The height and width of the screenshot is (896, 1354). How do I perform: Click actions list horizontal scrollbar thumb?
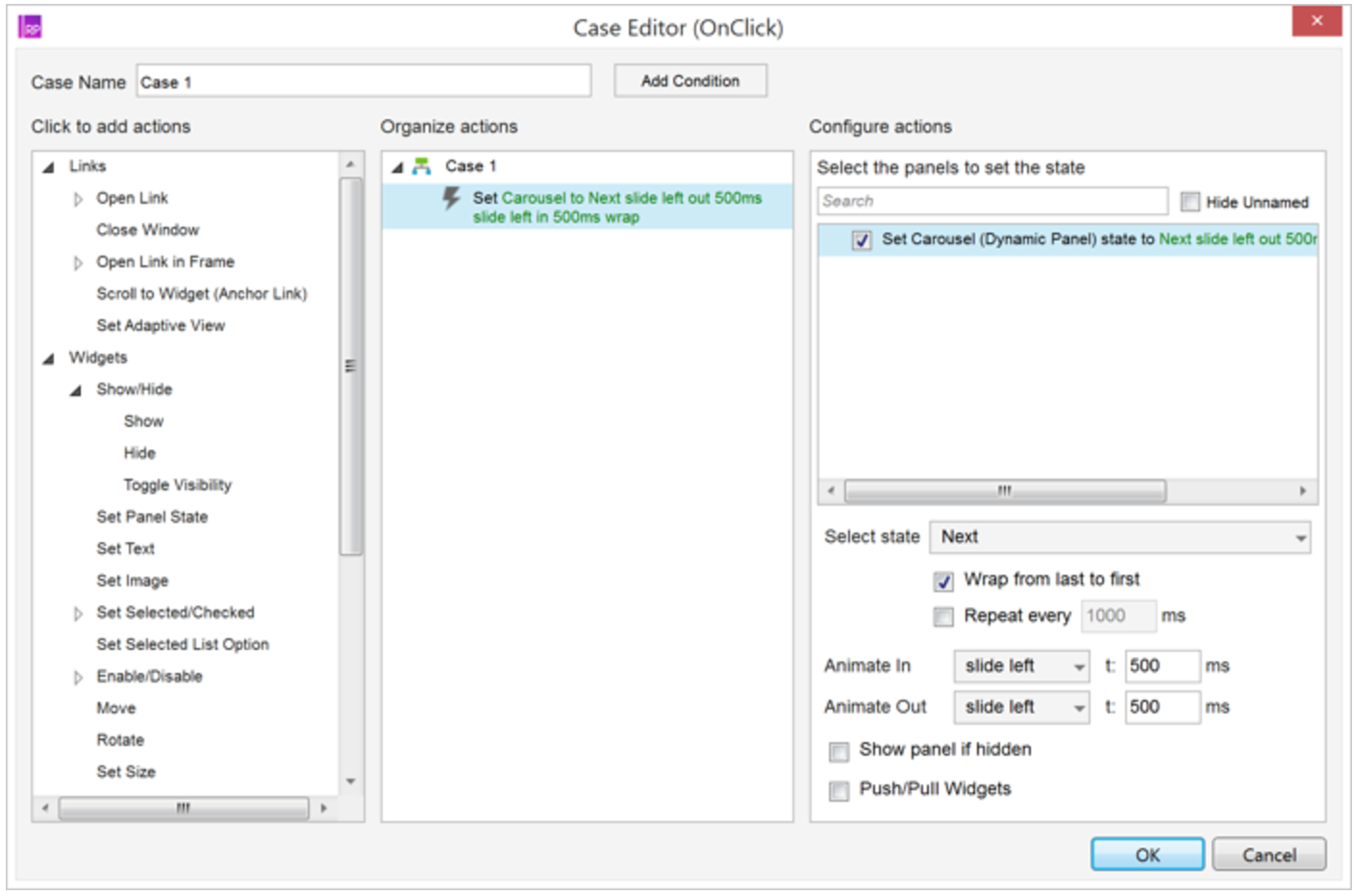point(183,809)
